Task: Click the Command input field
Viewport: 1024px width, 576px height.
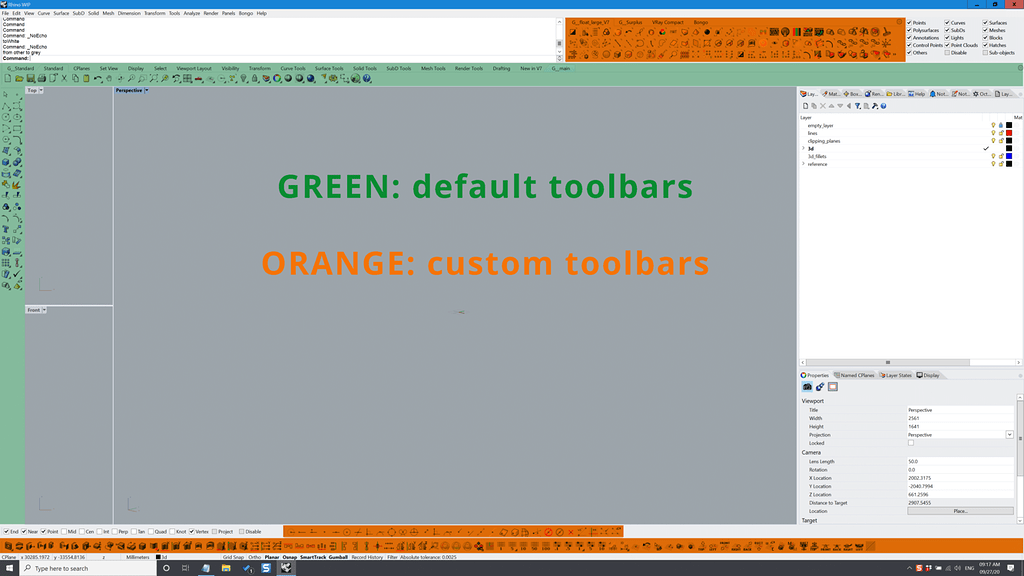Action: click(293, 58)
